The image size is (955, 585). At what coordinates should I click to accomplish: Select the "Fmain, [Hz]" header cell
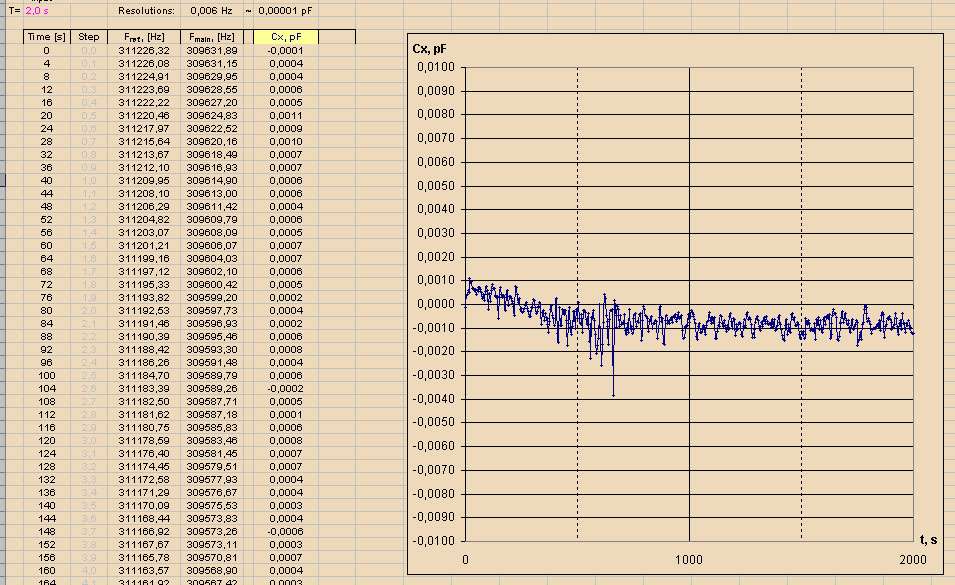(211, 37)
